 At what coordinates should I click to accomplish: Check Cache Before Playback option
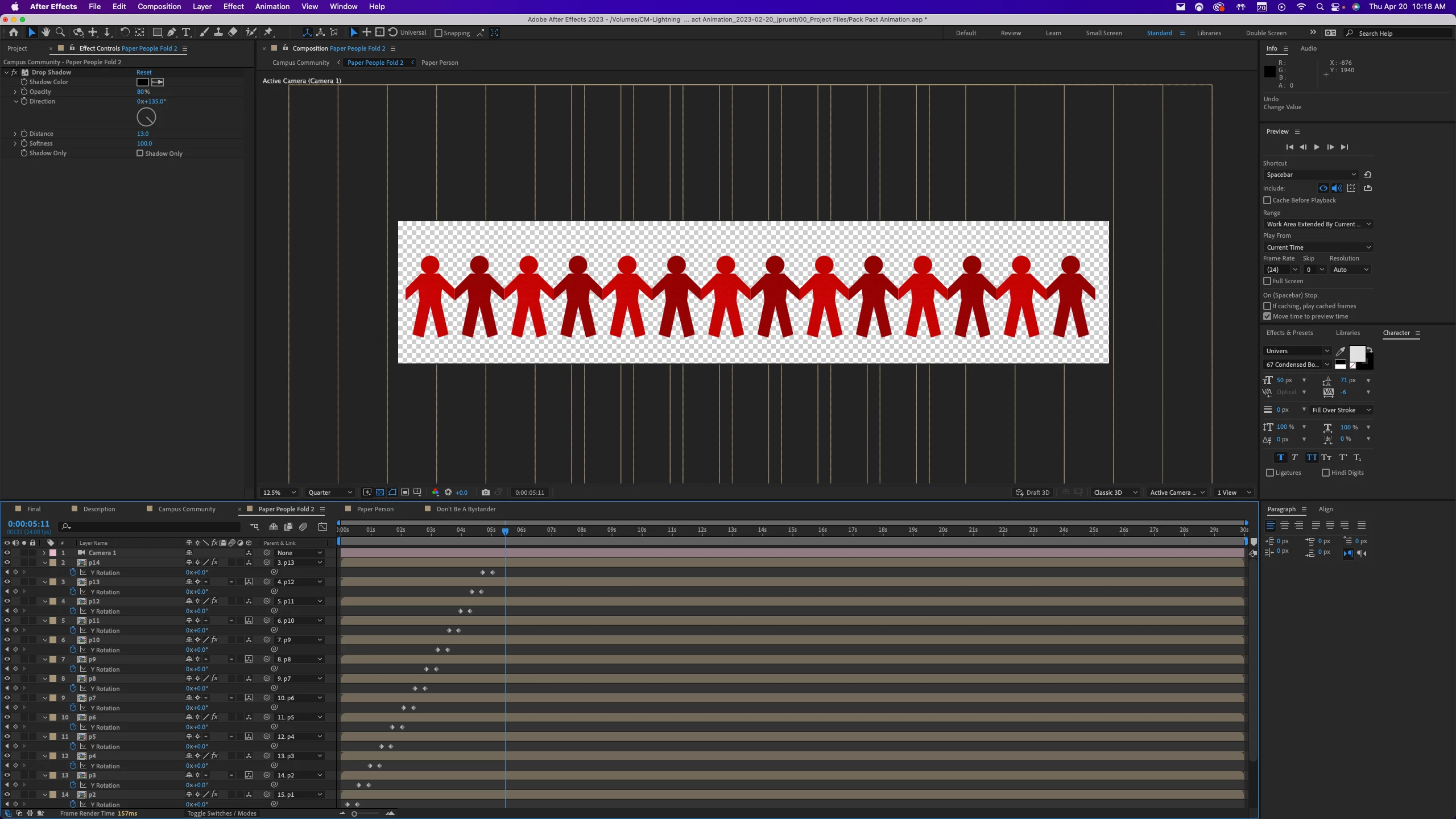tap(1267, 200)
